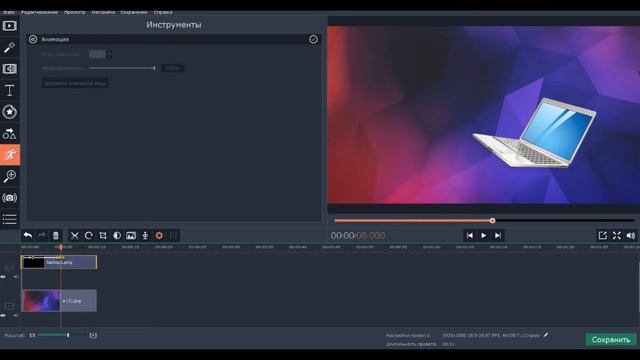
Task: Click the preview seek bar handle
Action: coord(493,220)
